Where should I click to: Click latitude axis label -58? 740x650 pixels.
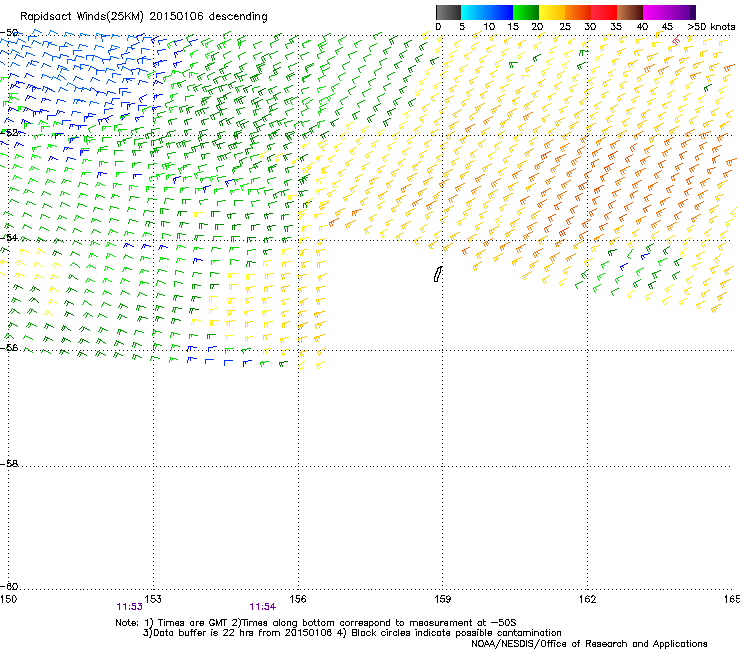9,464
